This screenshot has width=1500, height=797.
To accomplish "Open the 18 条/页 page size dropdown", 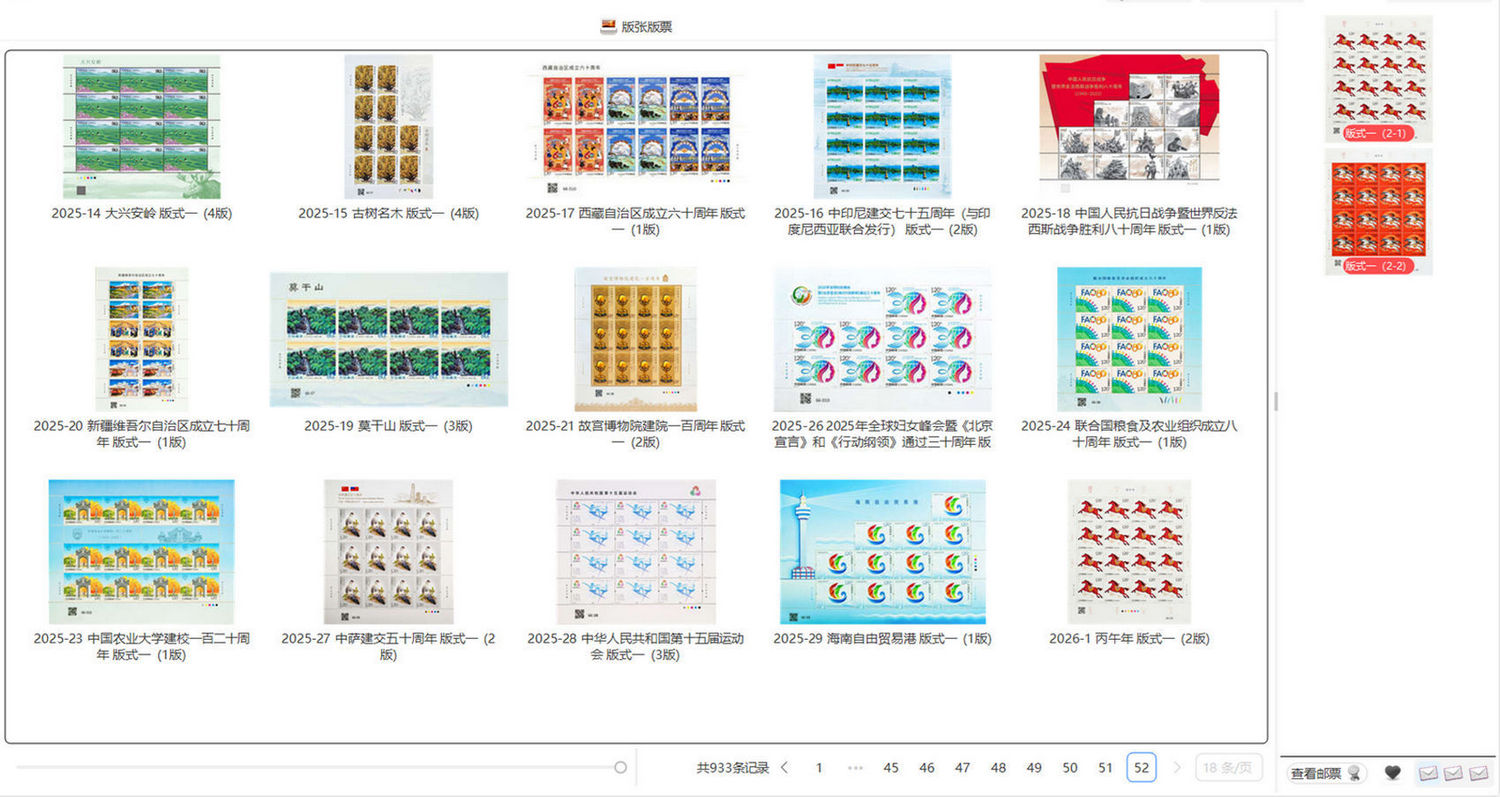I will click(x=1229, y=768).
